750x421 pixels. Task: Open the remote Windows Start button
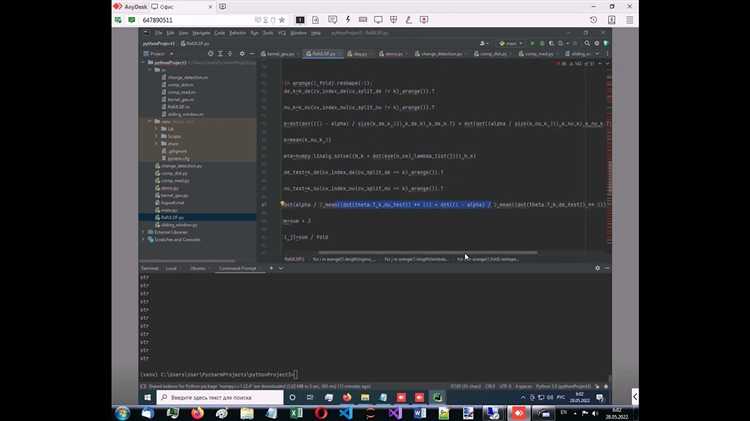147,398
